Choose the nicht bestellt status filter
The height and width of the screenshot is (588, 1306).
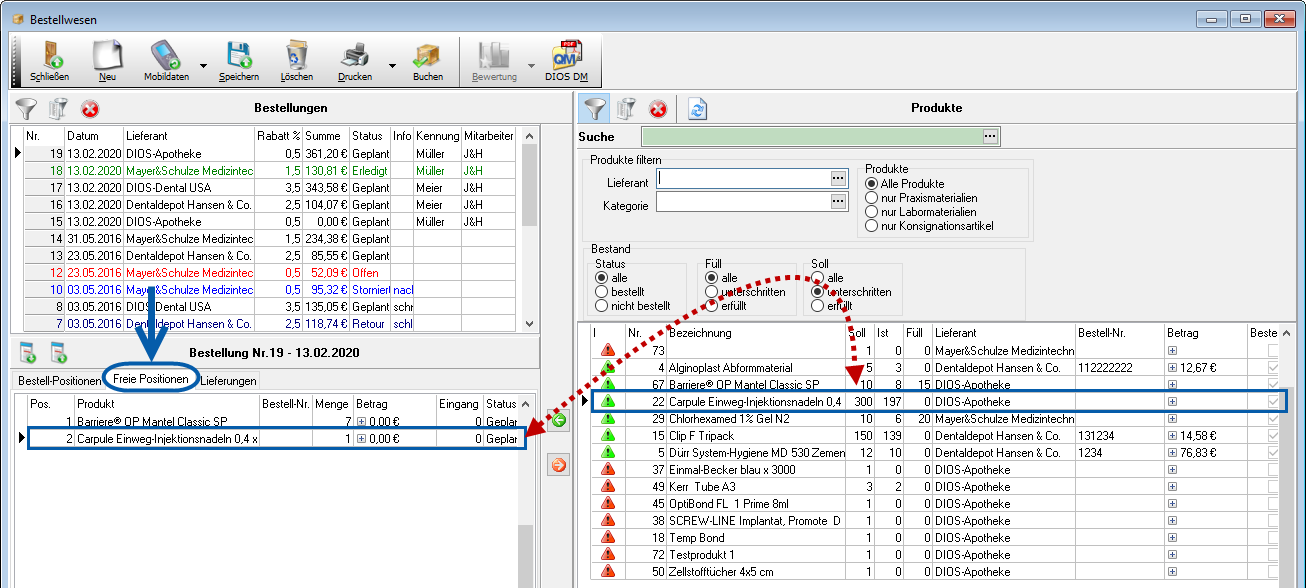point(601,306)
